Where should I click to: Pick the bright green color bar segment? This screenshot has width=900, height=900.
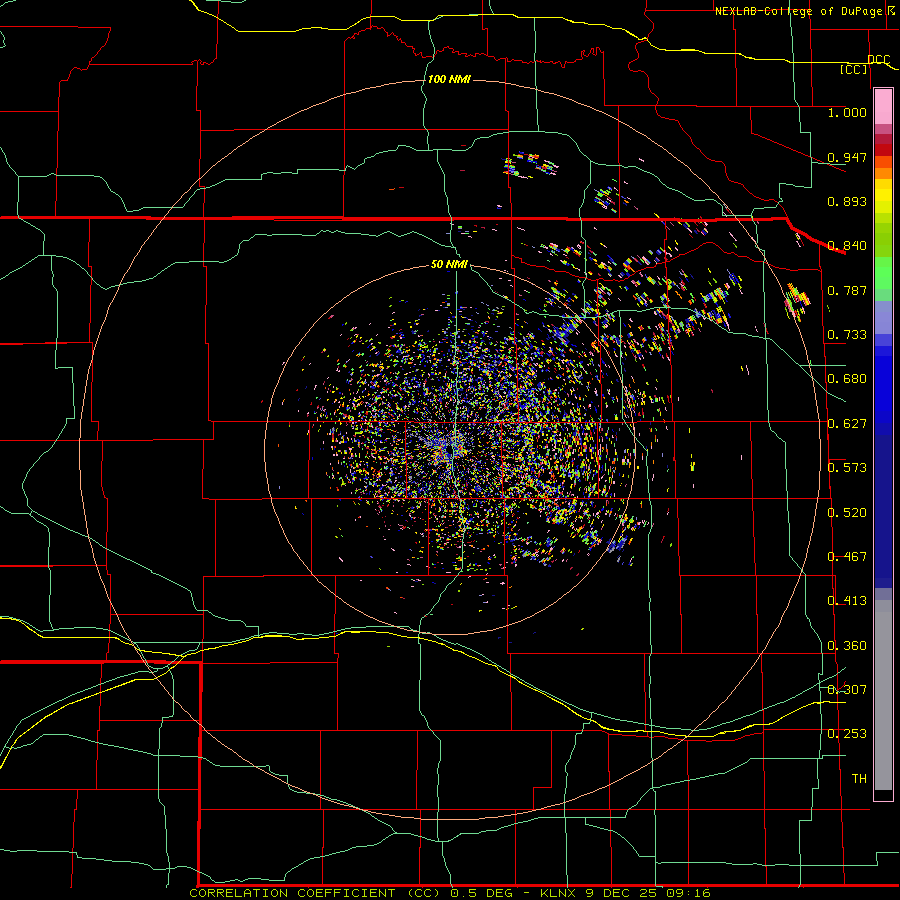883,273
